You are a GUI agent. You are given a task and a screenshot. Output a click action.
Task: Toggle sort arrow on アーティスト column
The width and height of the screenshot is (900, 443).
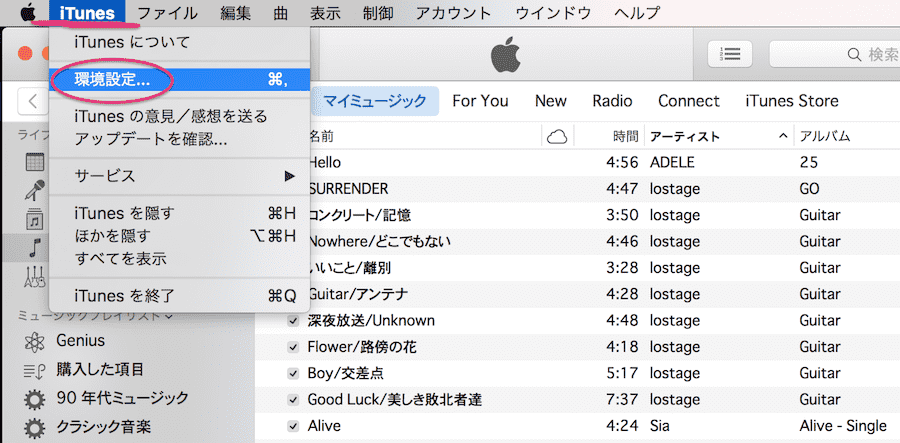(782, 137)
